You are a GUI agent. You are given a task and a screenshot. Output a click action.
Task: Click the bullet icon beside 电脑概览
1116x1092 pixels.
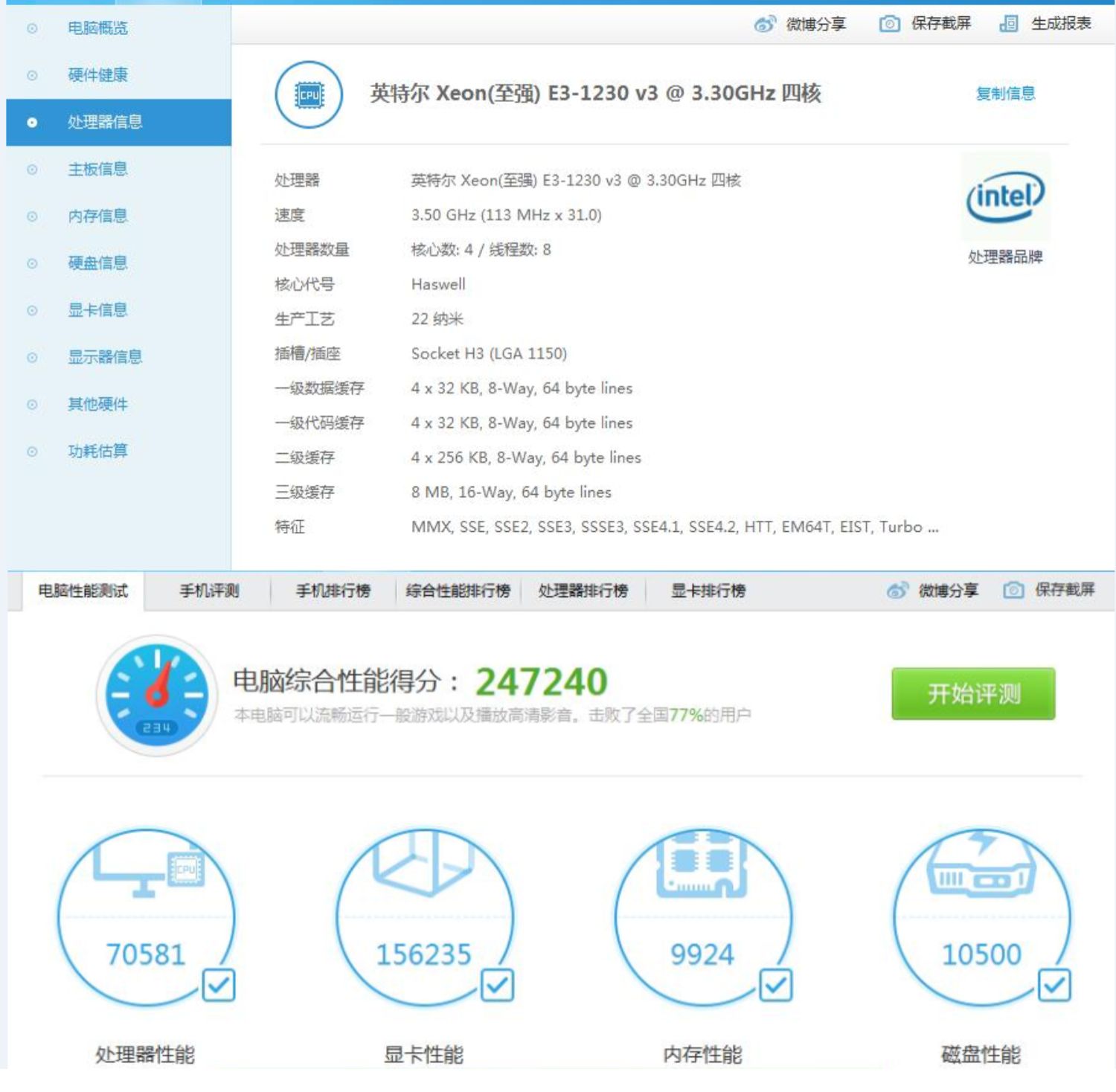coord(32,28)
